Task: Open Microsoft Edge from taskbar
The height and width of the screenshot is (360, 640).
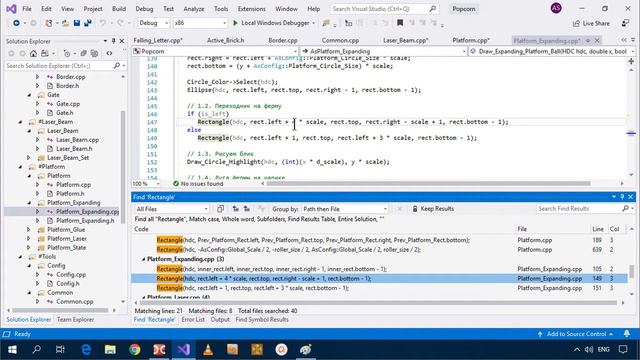Action: [x=86, y=349]
